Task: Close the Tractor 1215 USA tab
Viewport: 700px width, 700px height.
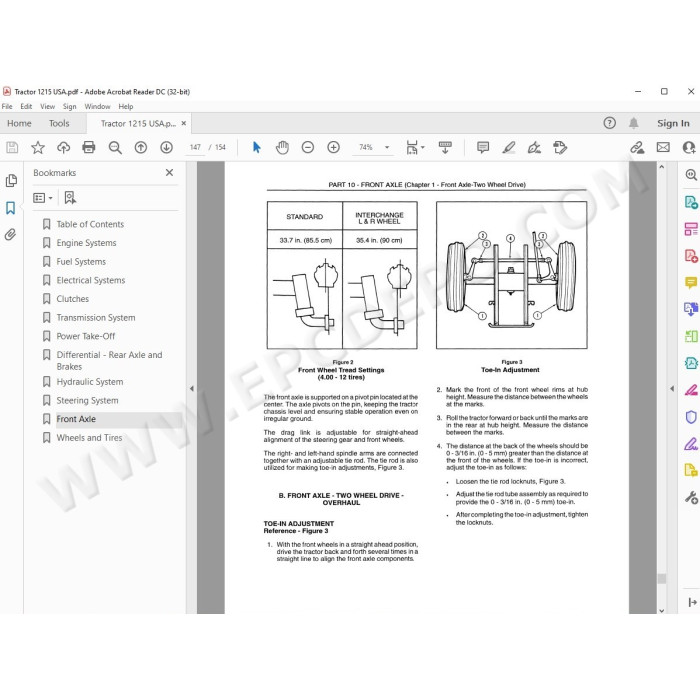Action: (183, 123)
